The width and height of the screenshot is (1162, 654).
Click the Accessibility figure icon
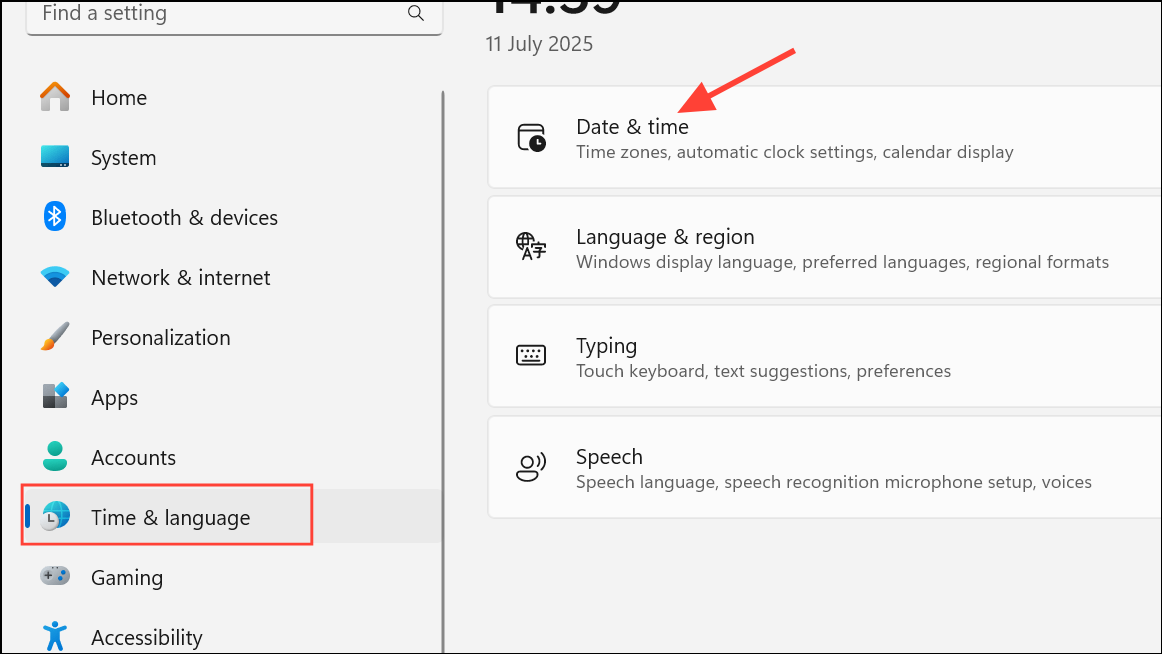[x=55, y=636]
